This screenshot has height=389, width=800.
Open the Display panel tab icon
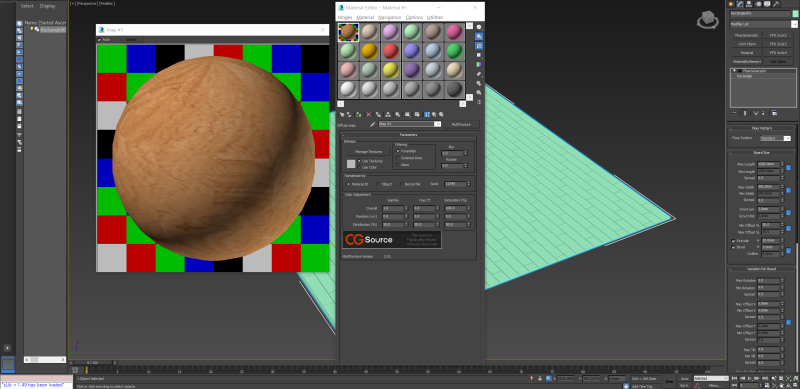point(767,4)
